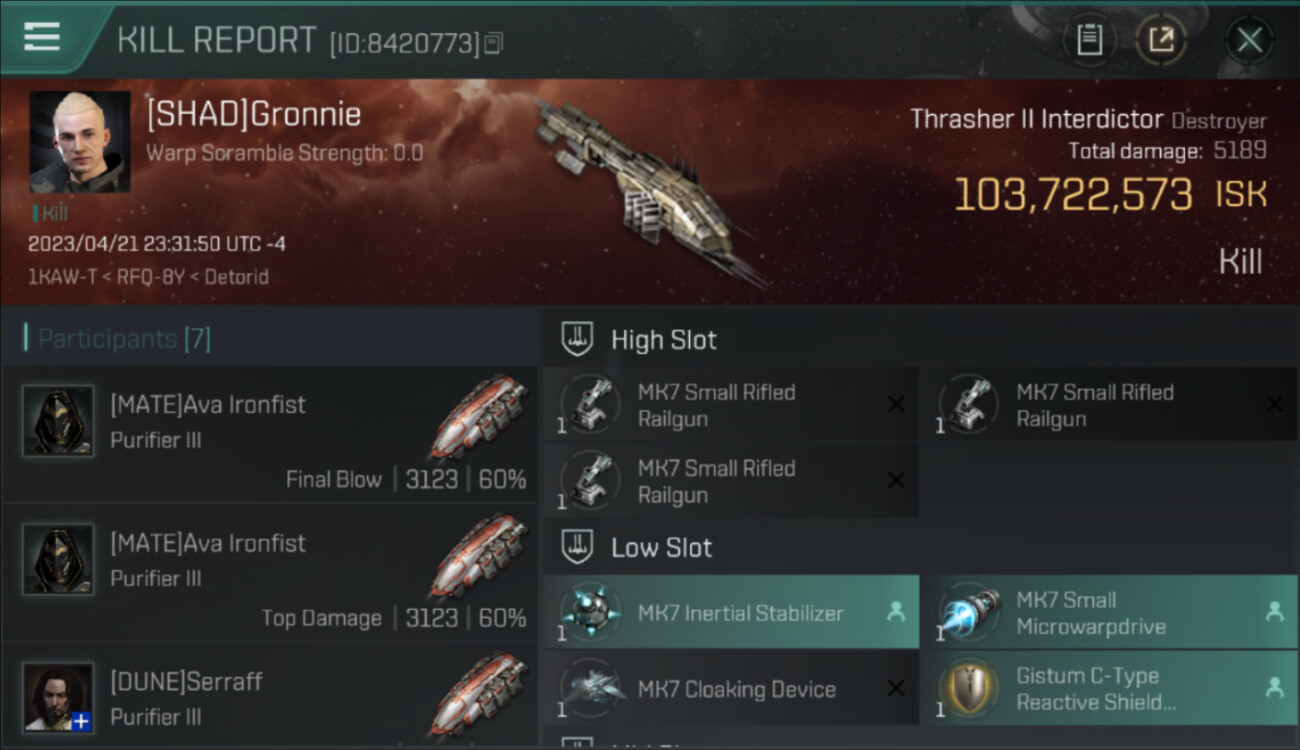The height and width of the screenshot is (750, 1300).
Task: Open Ava Ironfist Top Damage entry
Action: click(x=270, y=573)
